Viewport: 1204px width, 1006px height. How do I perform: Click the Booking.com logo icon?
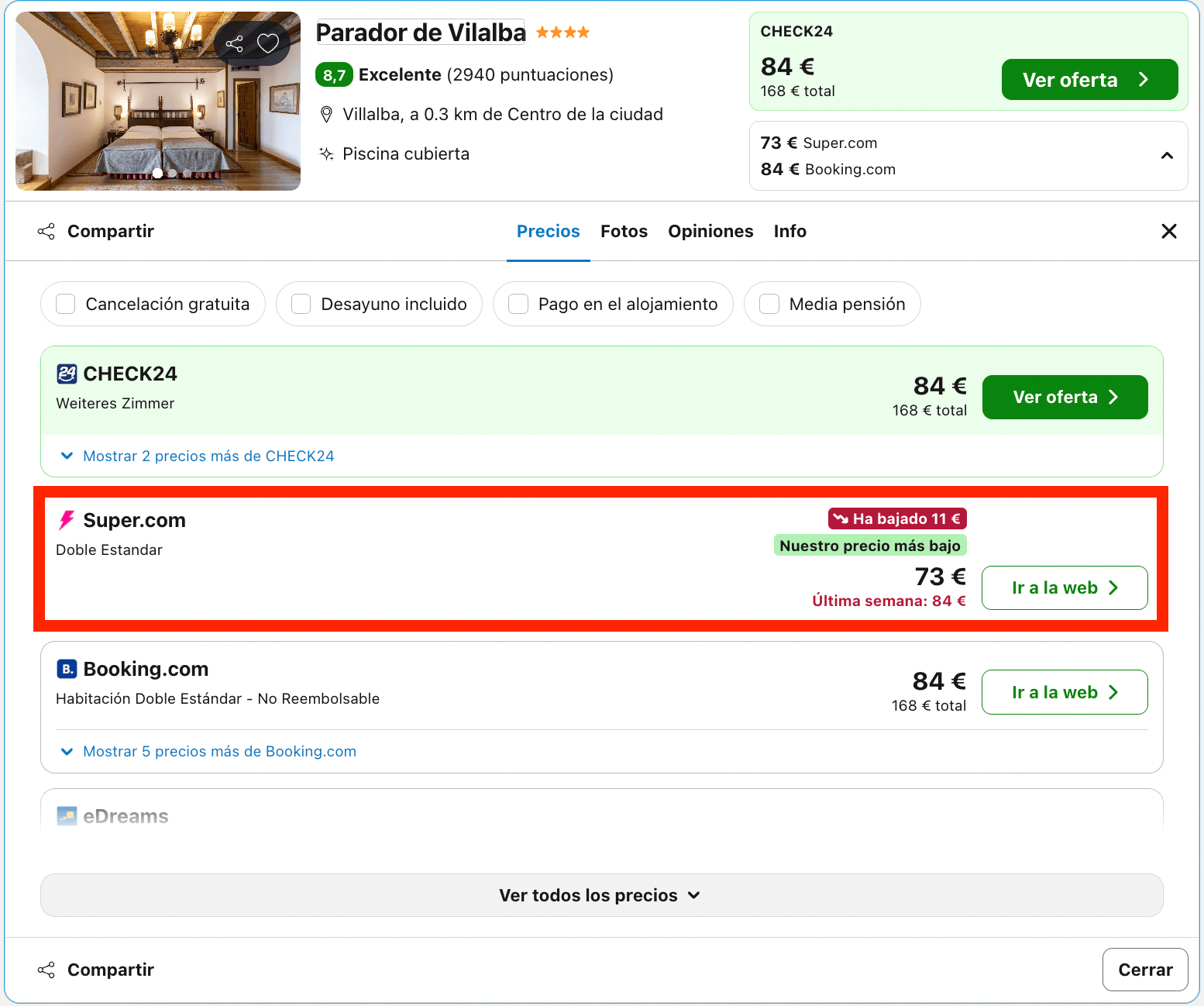pyautogui.click(x=67, y=668)
